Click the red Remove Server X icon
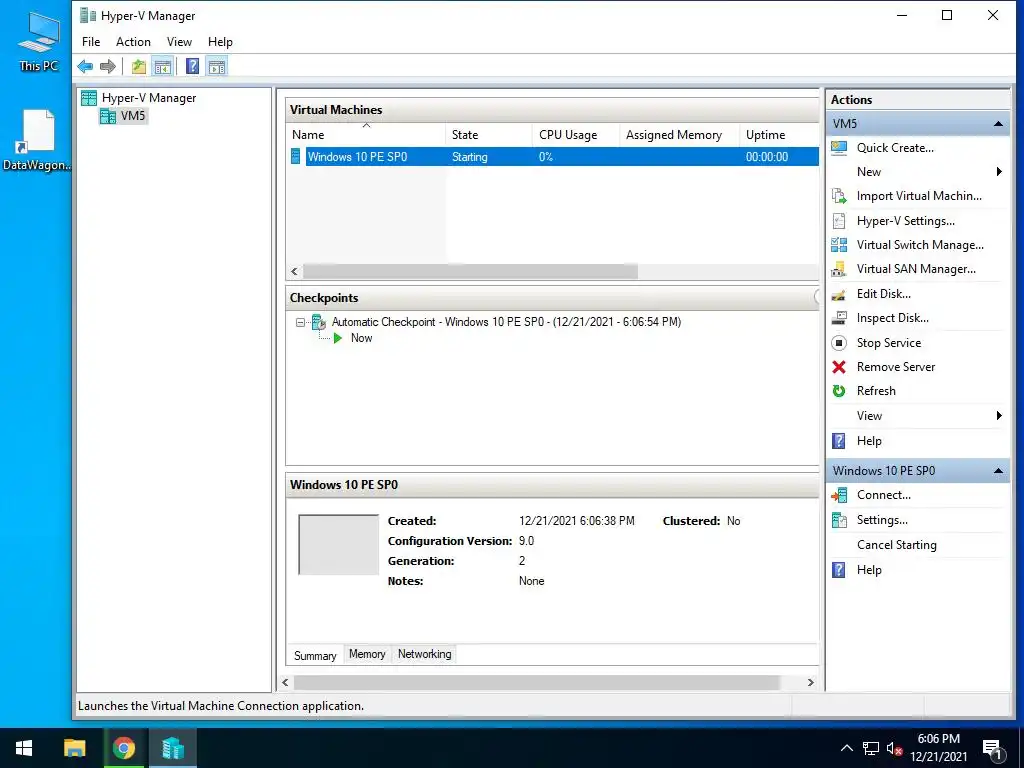 click(839, 367)
